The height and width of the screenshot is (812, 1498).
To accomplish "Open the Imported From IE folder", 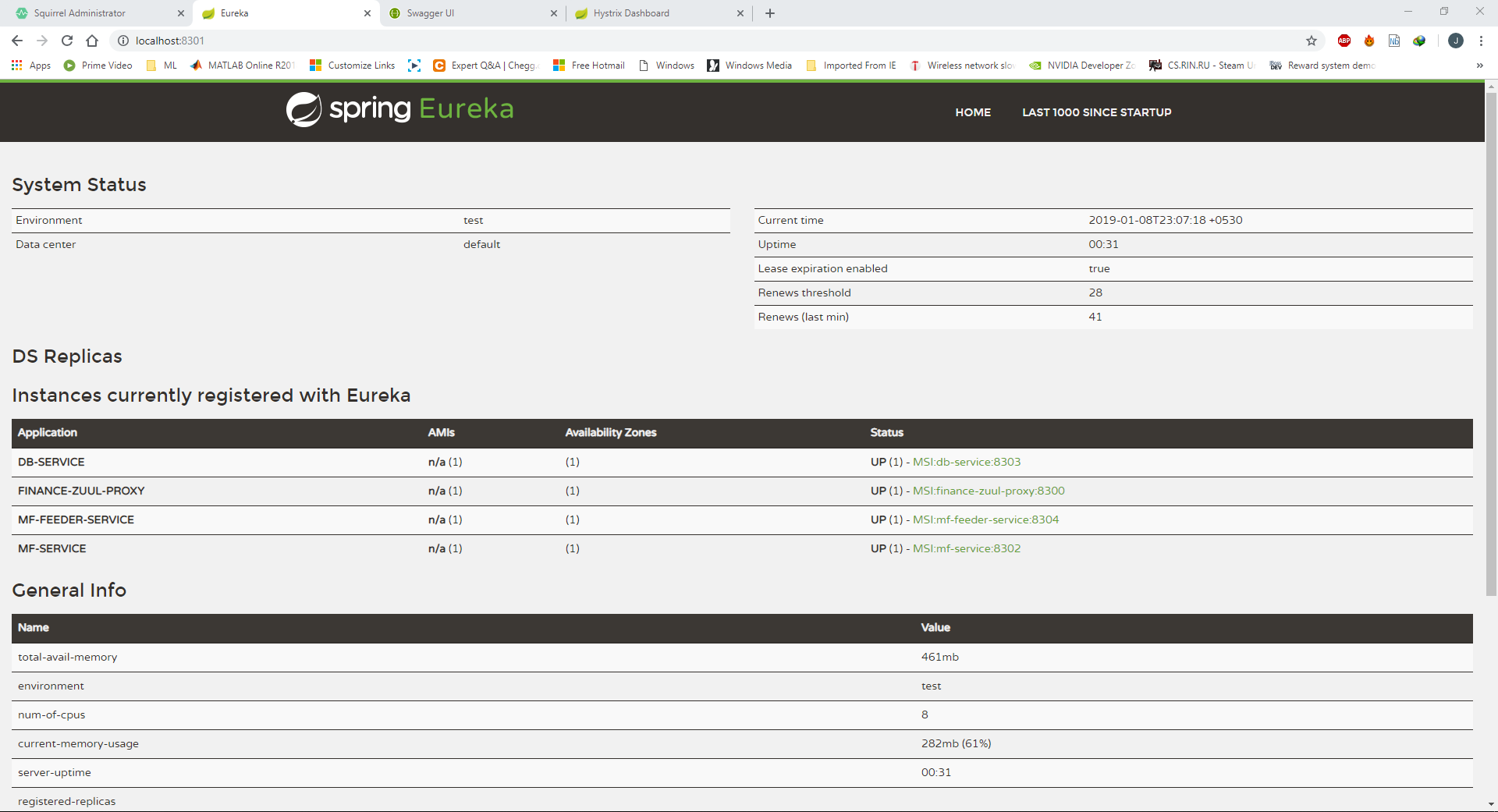I will [851, 66].
